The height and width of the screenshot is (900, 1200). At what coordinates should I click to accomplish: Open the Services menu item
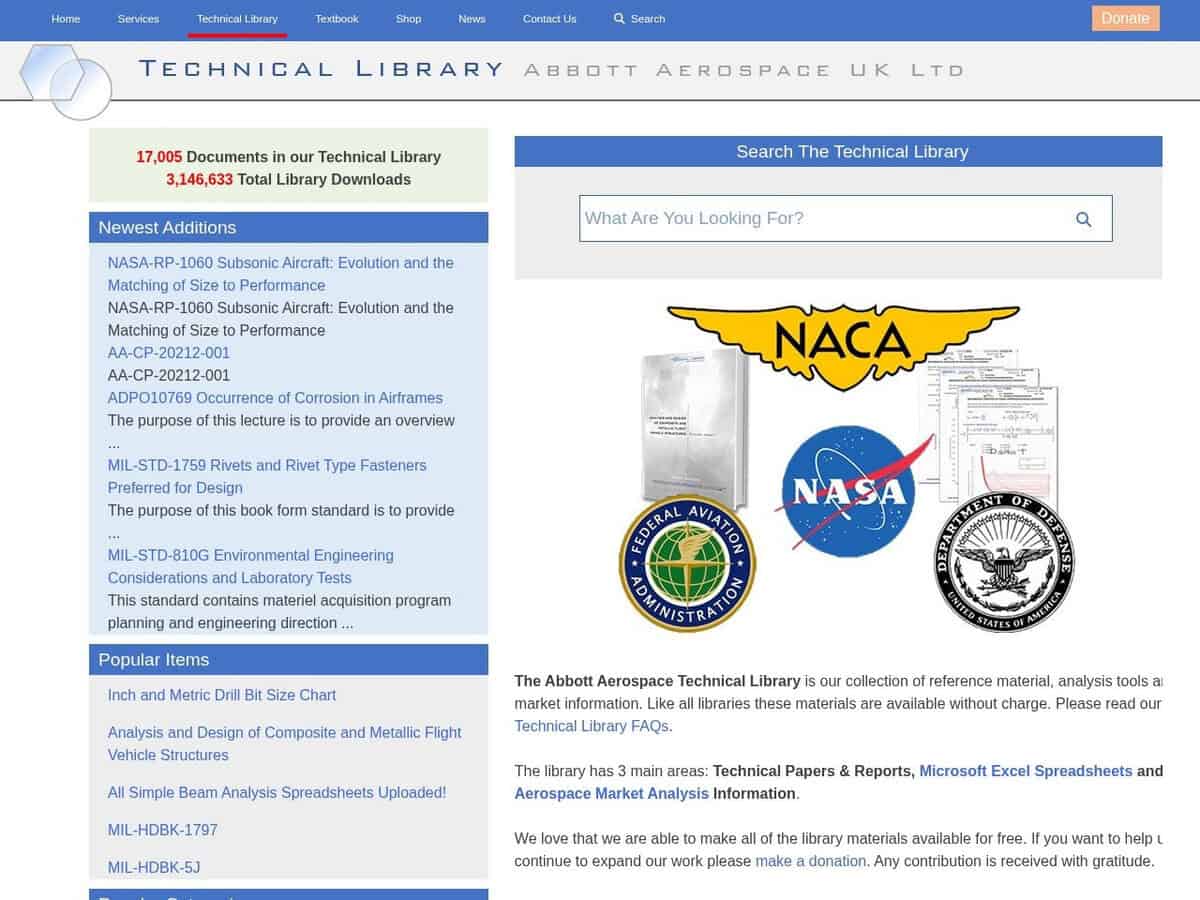(138, 19)
